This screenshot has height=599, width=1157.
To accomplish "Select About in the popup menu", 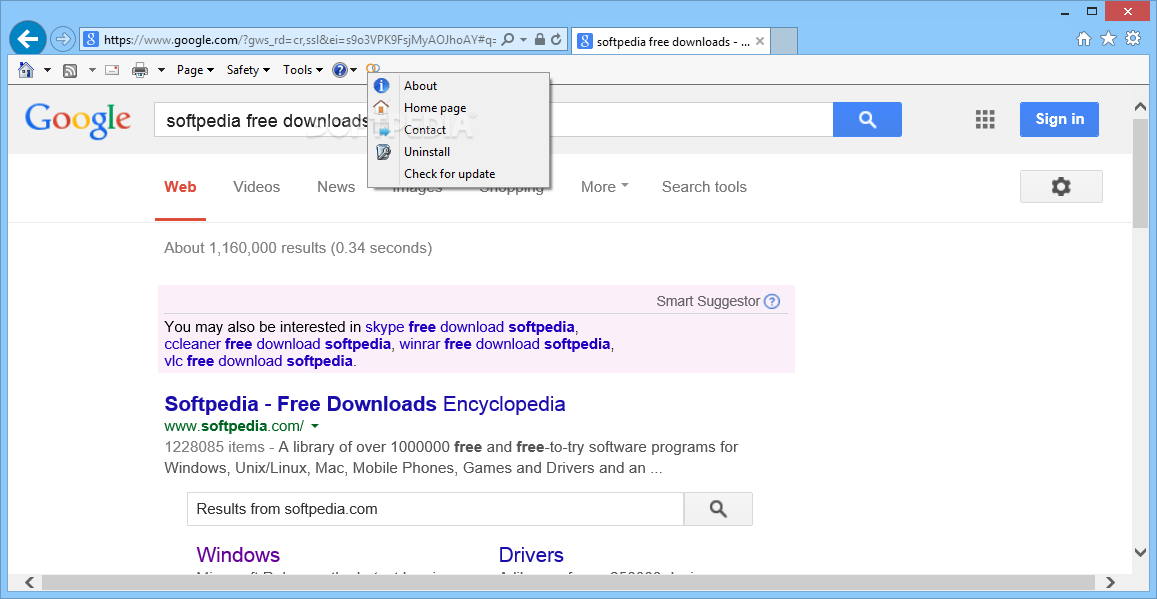I will point(458,86).
